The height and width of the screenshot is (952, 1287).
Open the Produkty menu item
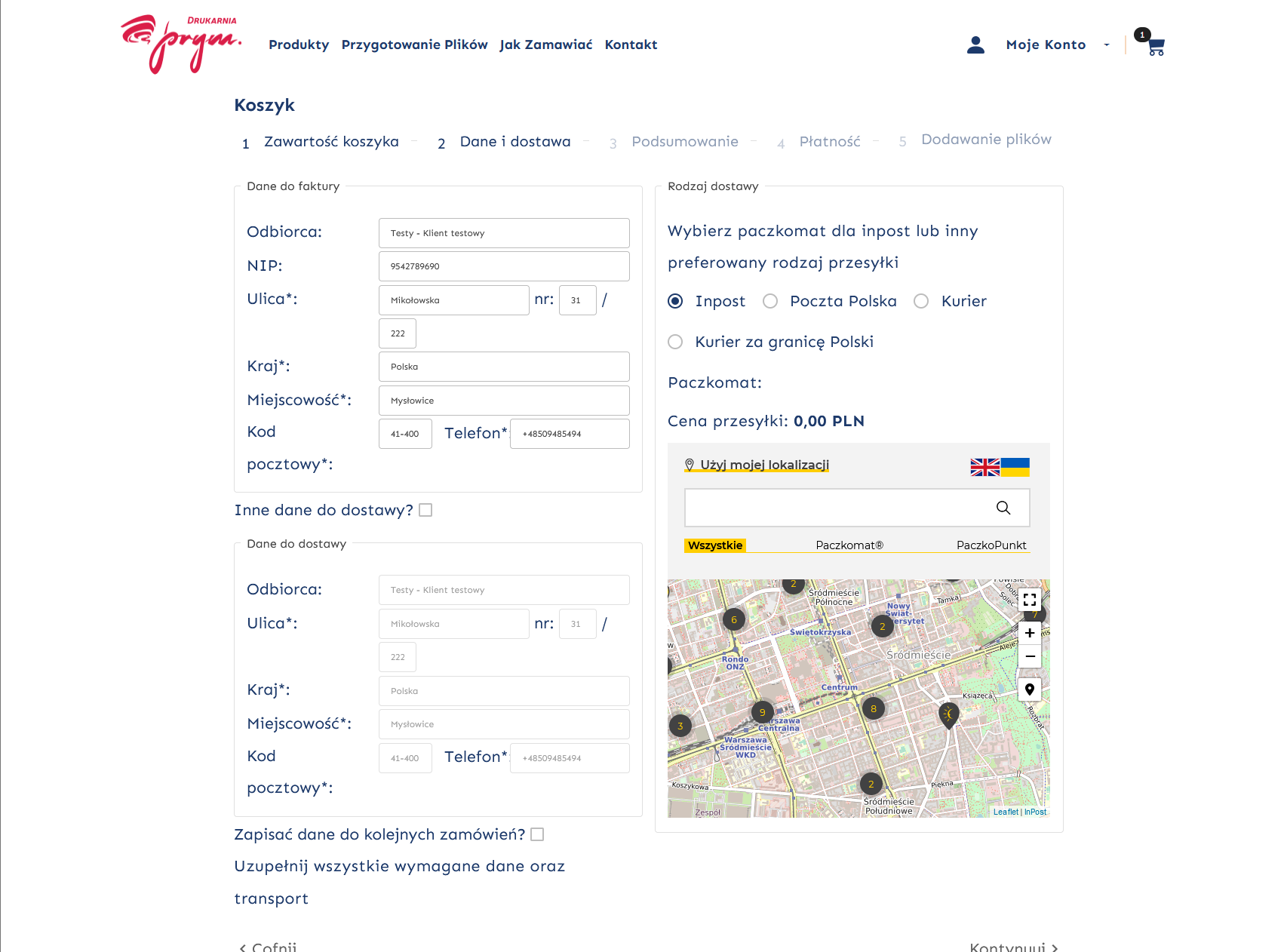point(299,45)
